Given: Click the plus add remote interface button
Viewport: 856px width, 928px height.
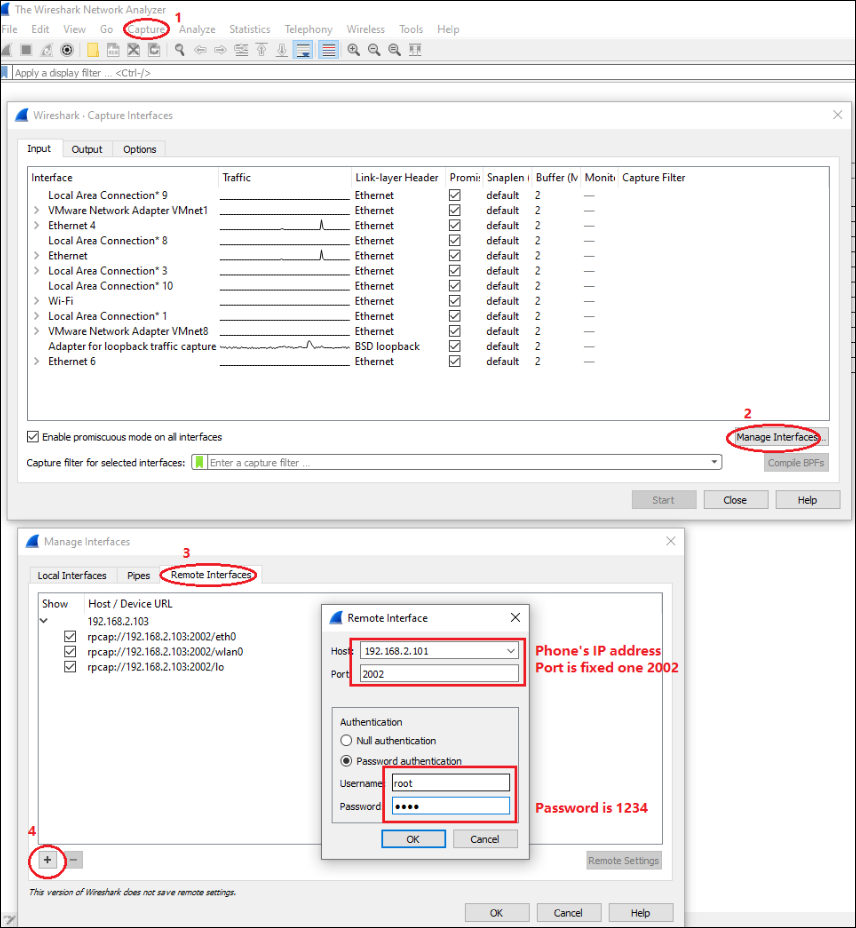Looking at the screenshot, I should click(x=47, y=860).
